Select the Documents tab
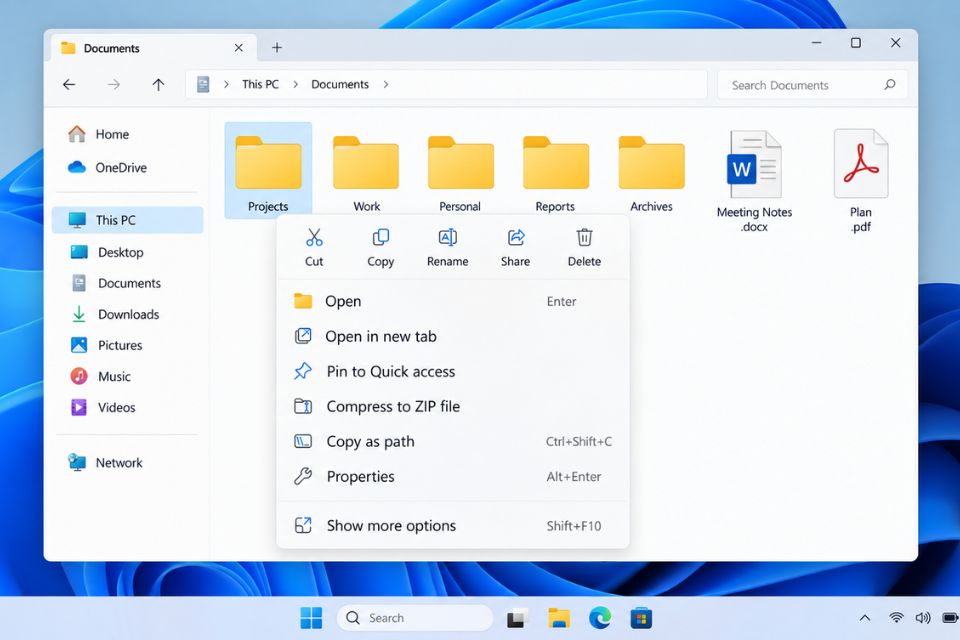This screenshot has height=640, width=960. (x=153, y=48)
